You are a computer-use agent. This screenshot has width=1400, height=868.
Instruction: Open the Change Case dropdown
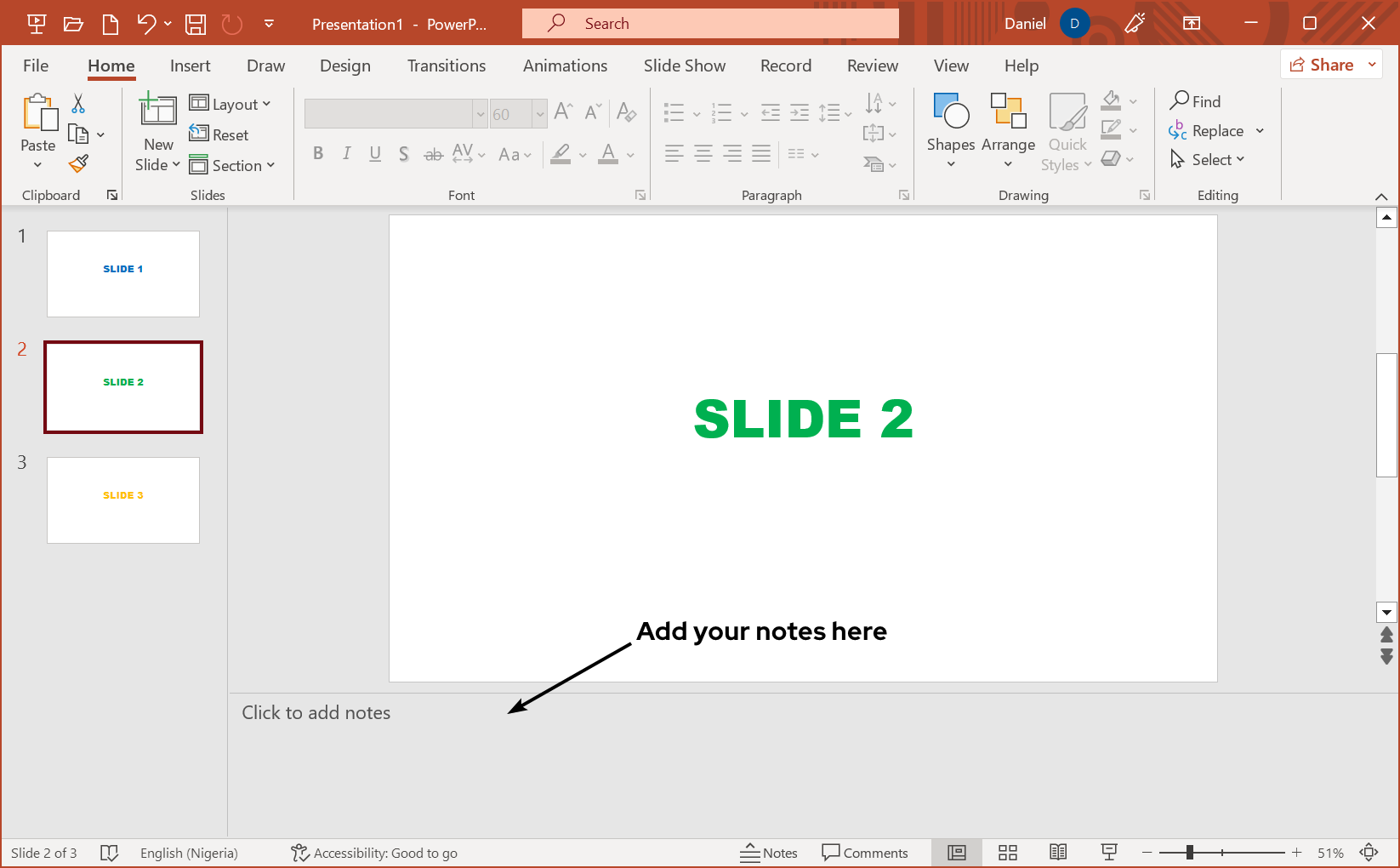pos(515,154)
